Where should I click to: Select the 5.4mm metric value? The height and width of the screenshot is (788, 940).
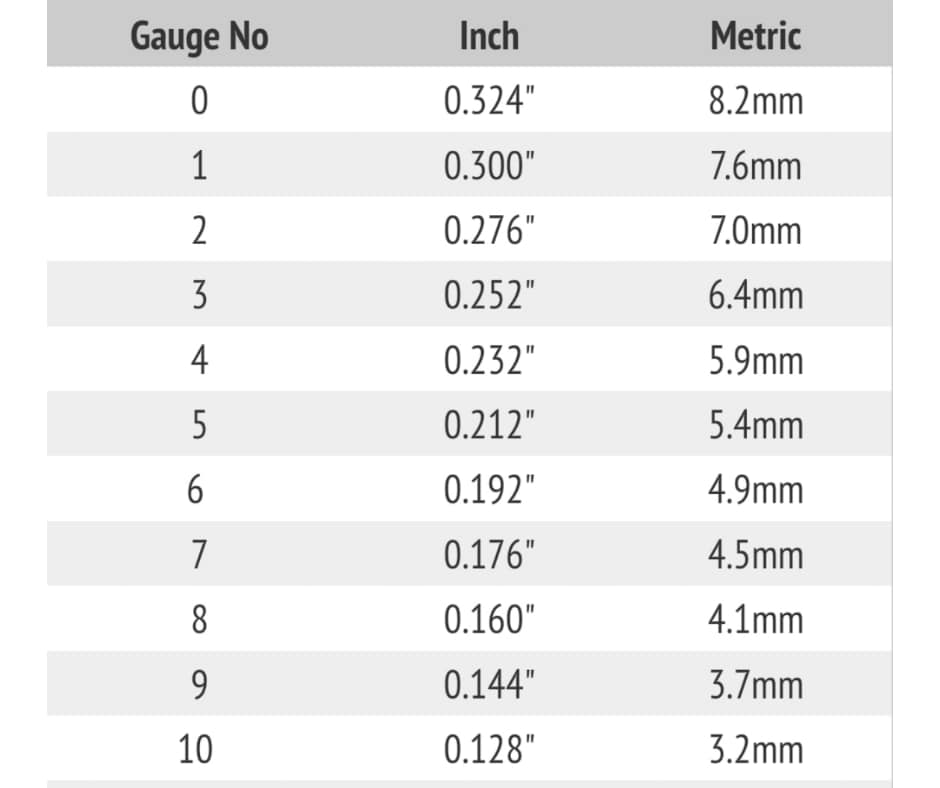(x=755, y=425)
